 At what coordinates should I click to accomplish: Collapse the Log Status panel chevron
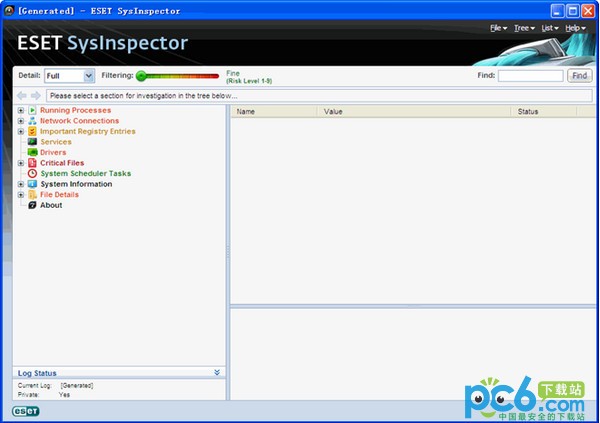tap(217, 372)
